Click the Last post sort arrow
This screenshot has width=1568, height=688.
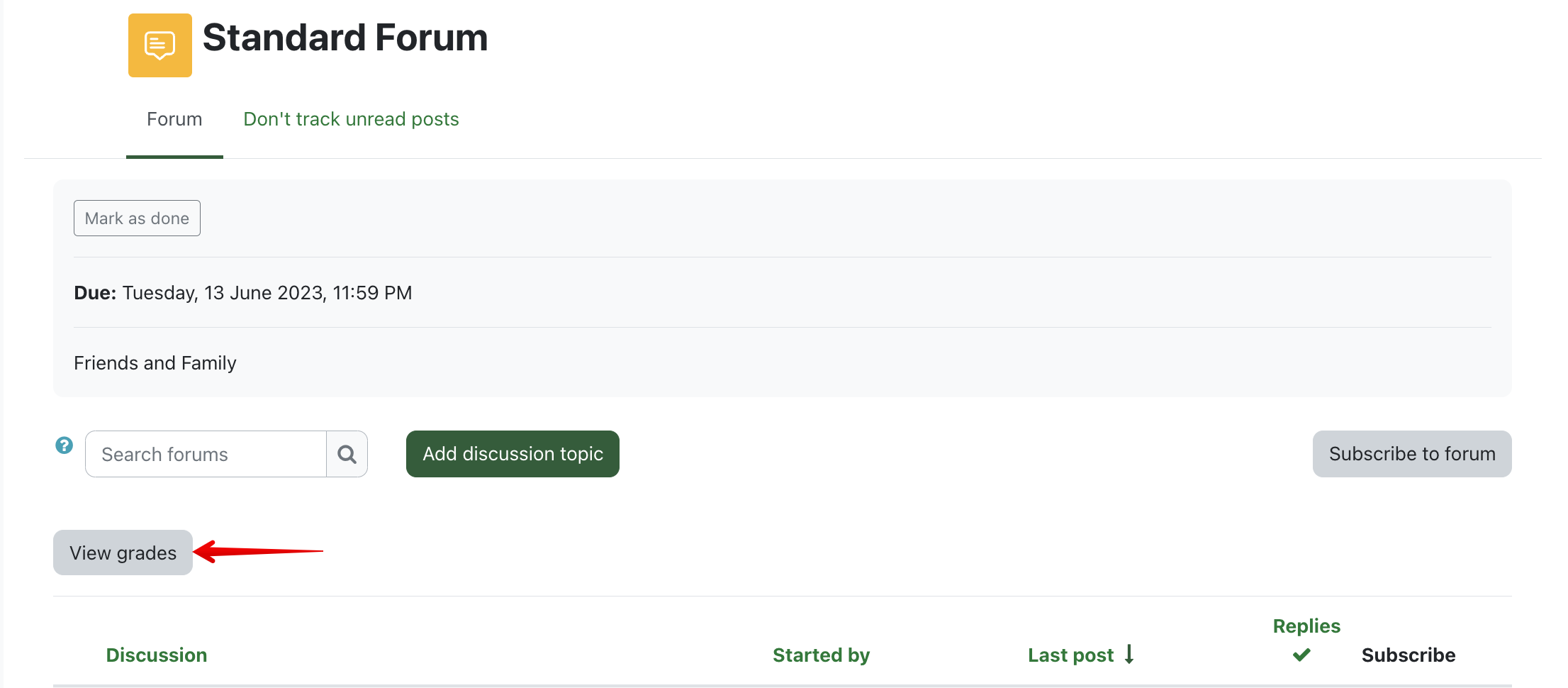[x=1129, y=654]
